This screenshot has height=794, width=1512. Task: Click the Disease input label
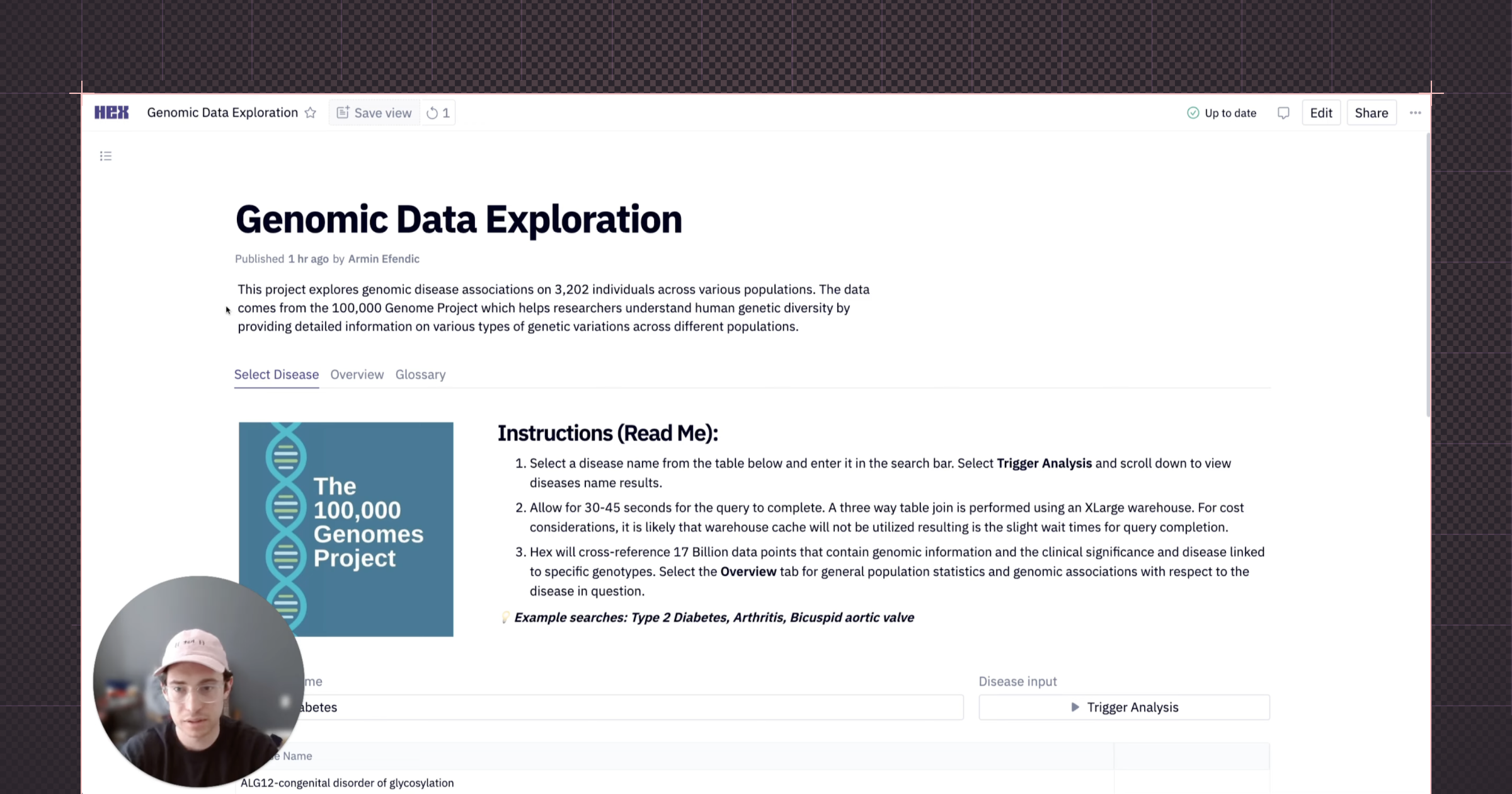point(1017,681)
